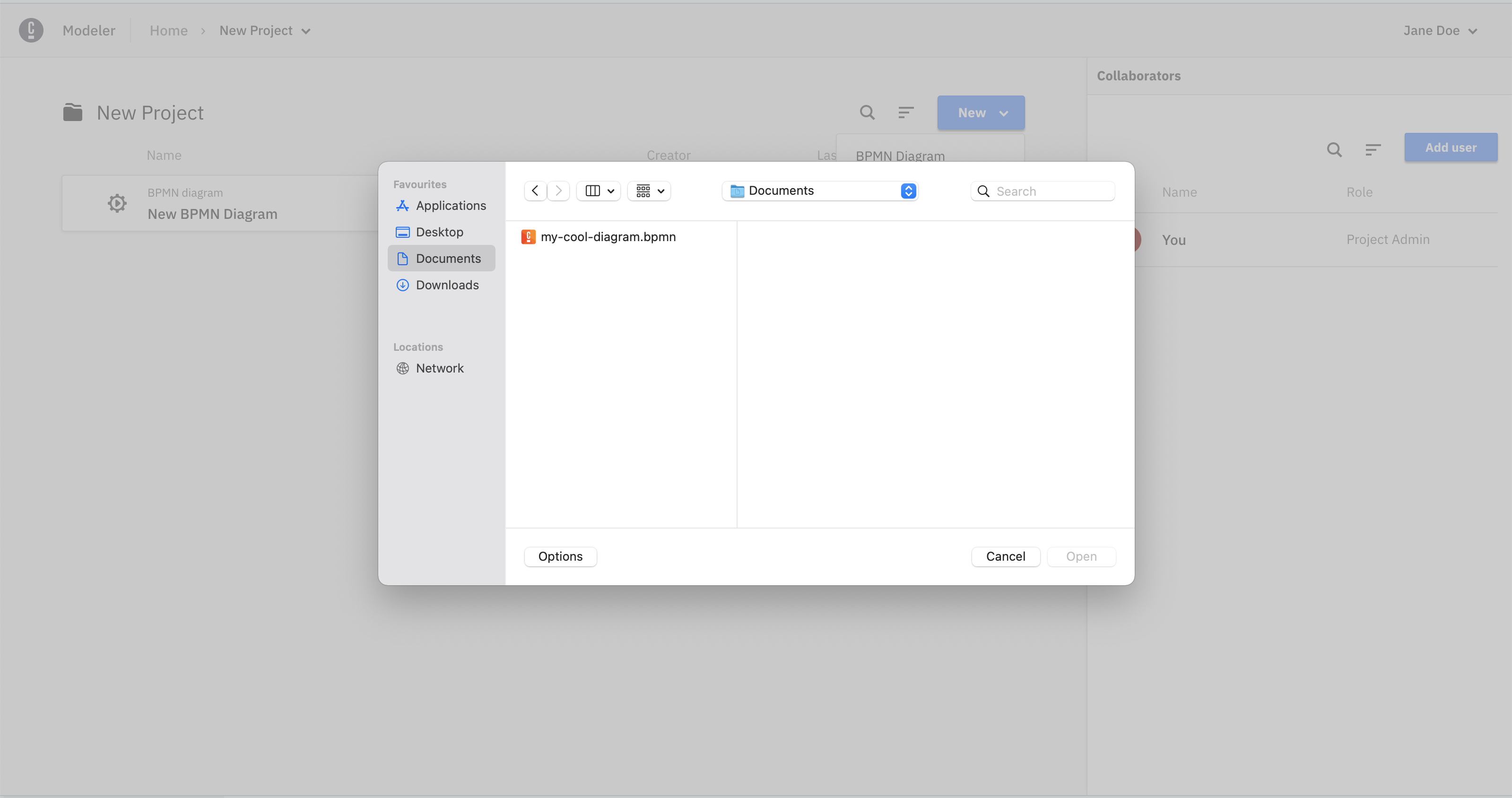
Task: Click the project search magnifier icon
Action: click(867, 112)
